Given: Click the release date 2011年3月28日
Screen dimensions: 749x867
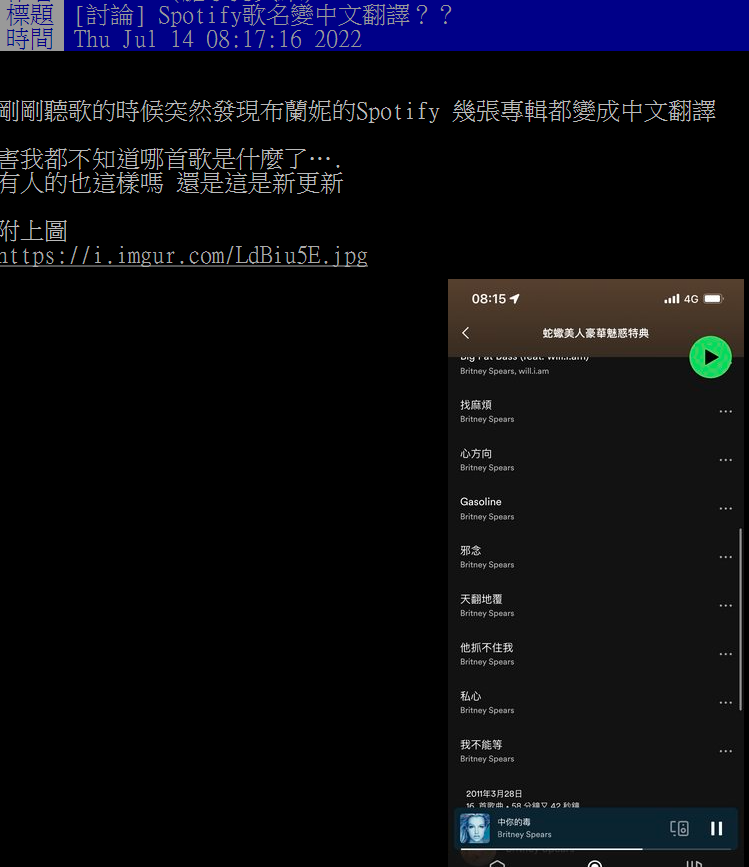Looking at the screenshot, I should click(494, 793).
